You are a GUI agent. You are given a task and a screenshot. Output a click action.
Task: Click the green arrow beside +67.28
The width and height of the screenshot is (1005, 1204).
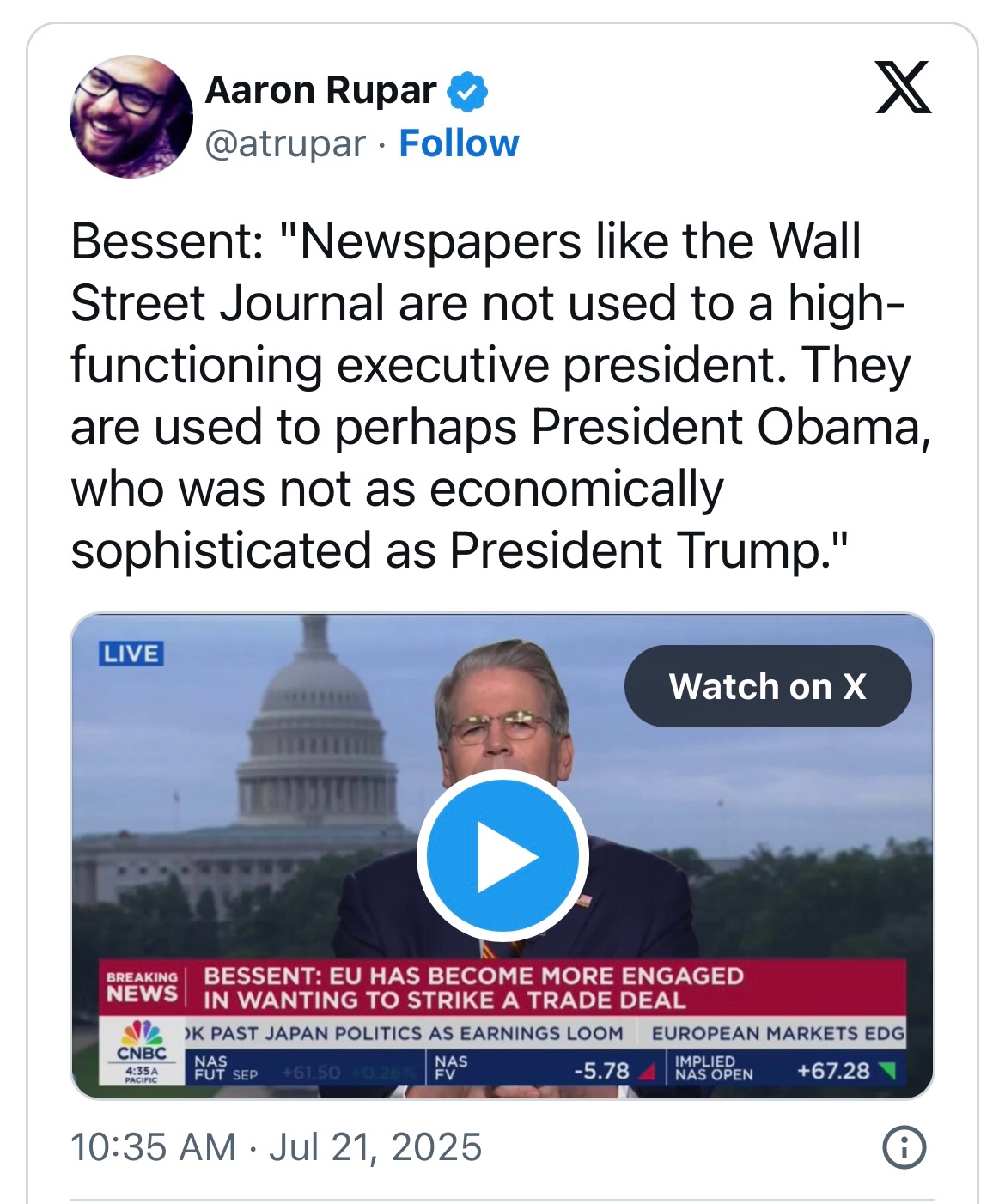pyautogui.click(x=888, y=1071)
